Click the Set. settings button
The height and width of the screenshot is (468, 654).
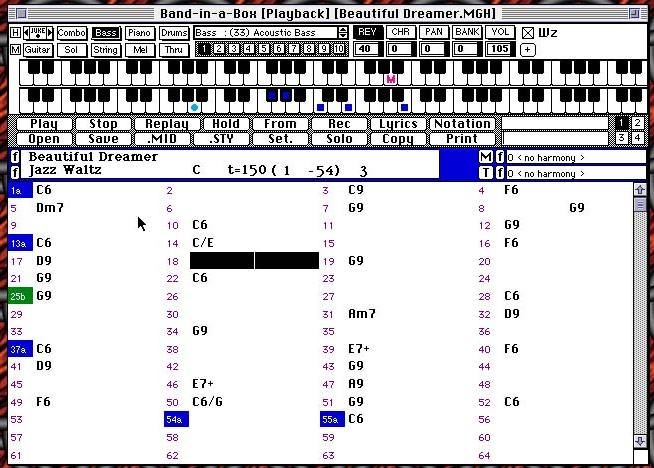pyautogui.click(x=280, y=139)
